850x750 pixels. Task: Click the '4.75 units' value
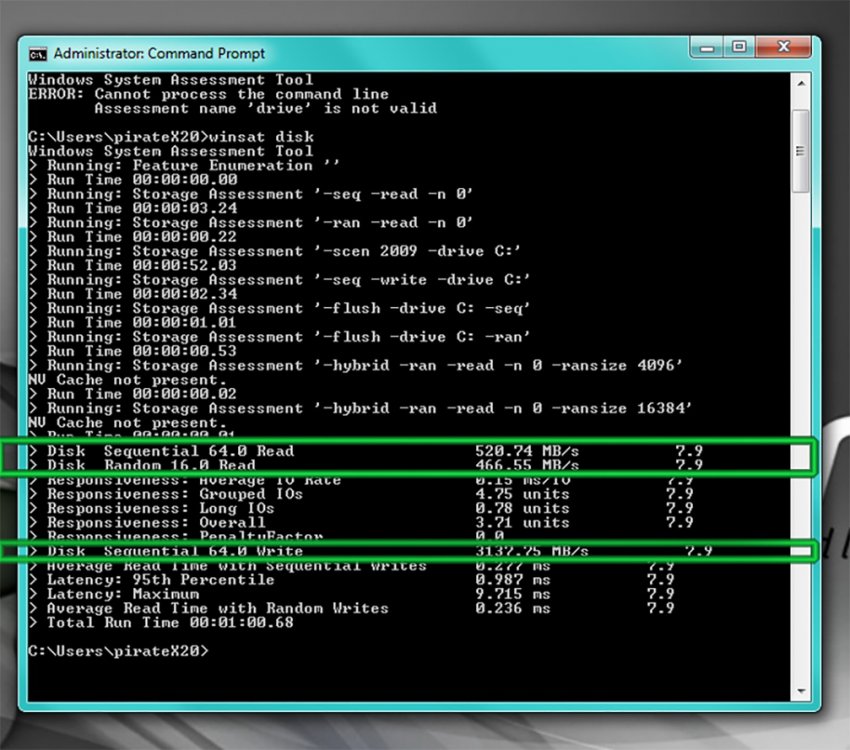(x=523, y=494)
